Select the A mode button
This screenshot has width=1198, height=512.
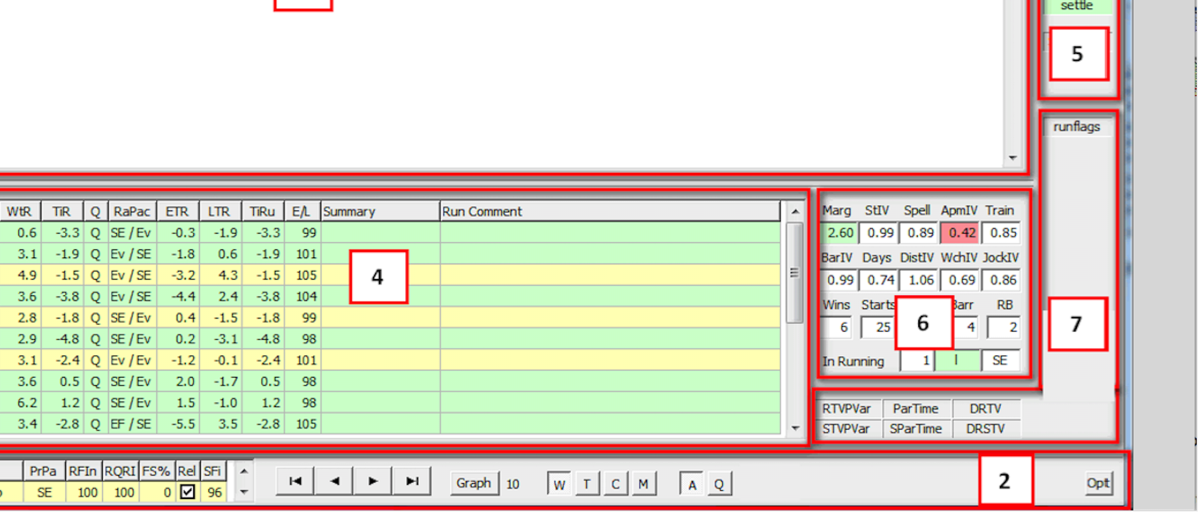[691, 484]
